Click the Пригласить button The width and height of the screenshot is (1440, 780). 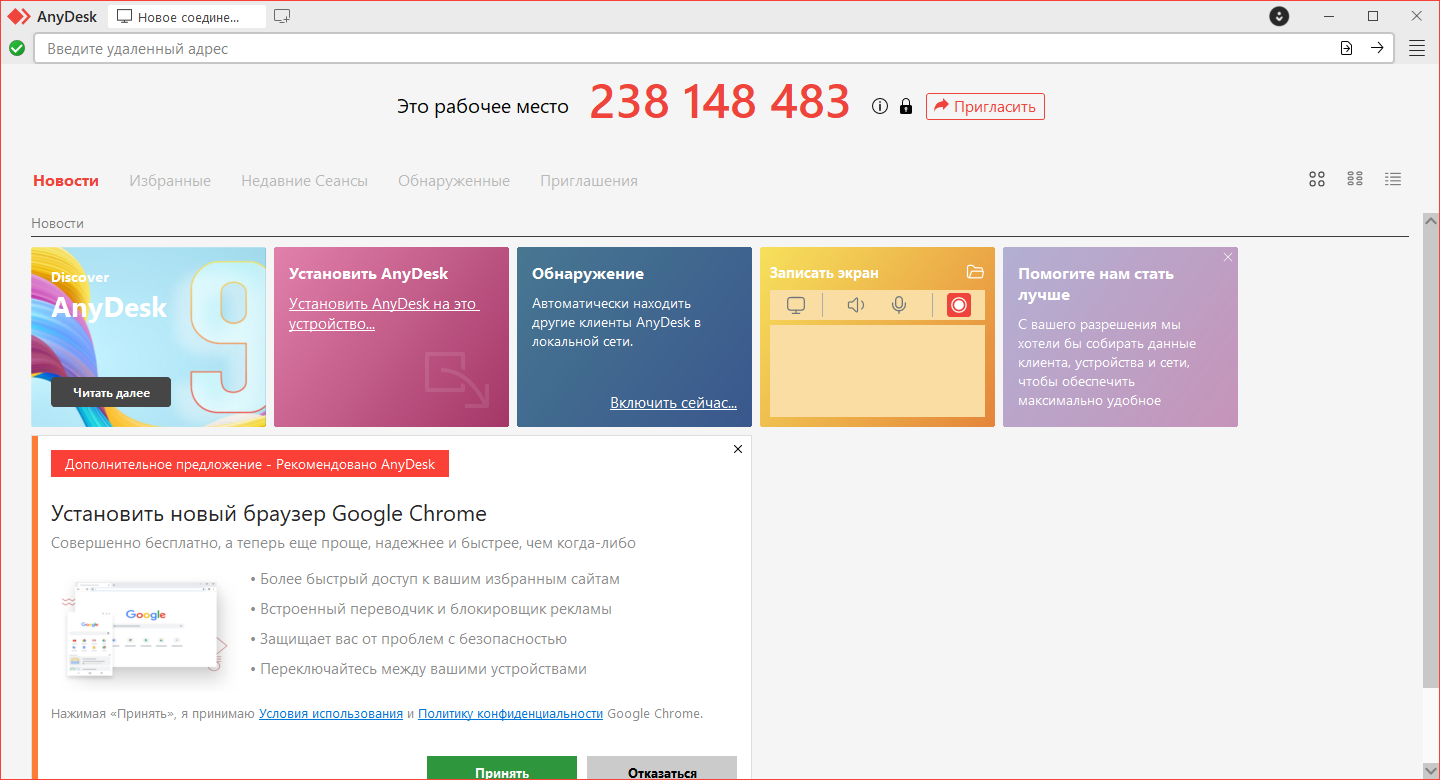coord(985,106)
